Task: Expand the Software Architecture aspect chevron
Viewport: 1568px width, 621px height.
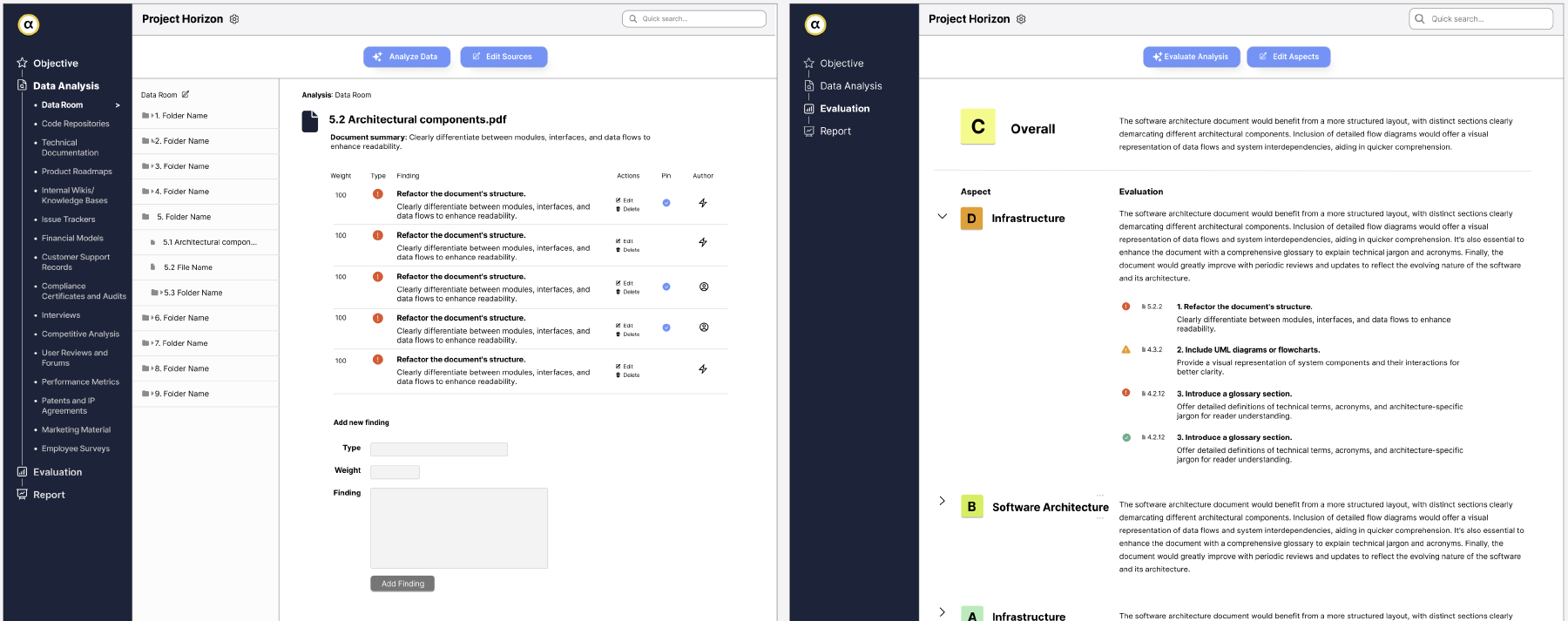Action: point(942,501)
